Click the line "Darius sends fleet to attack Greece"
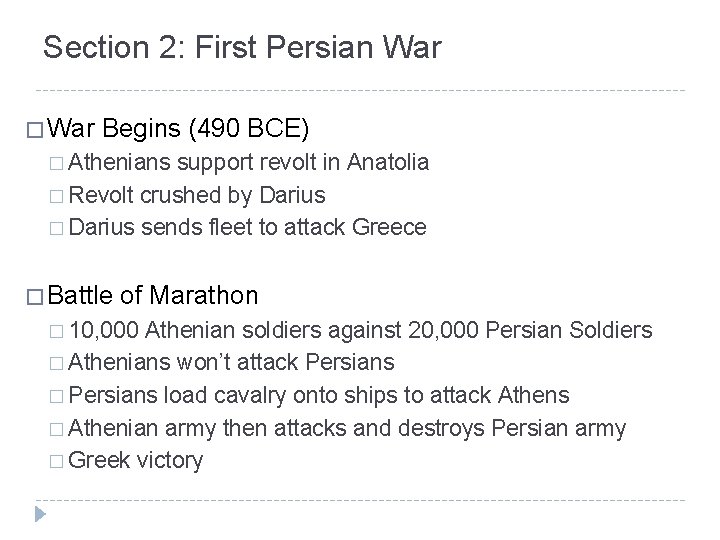The image size is (720, 540). pyautogui.click(x=248, y=228)
